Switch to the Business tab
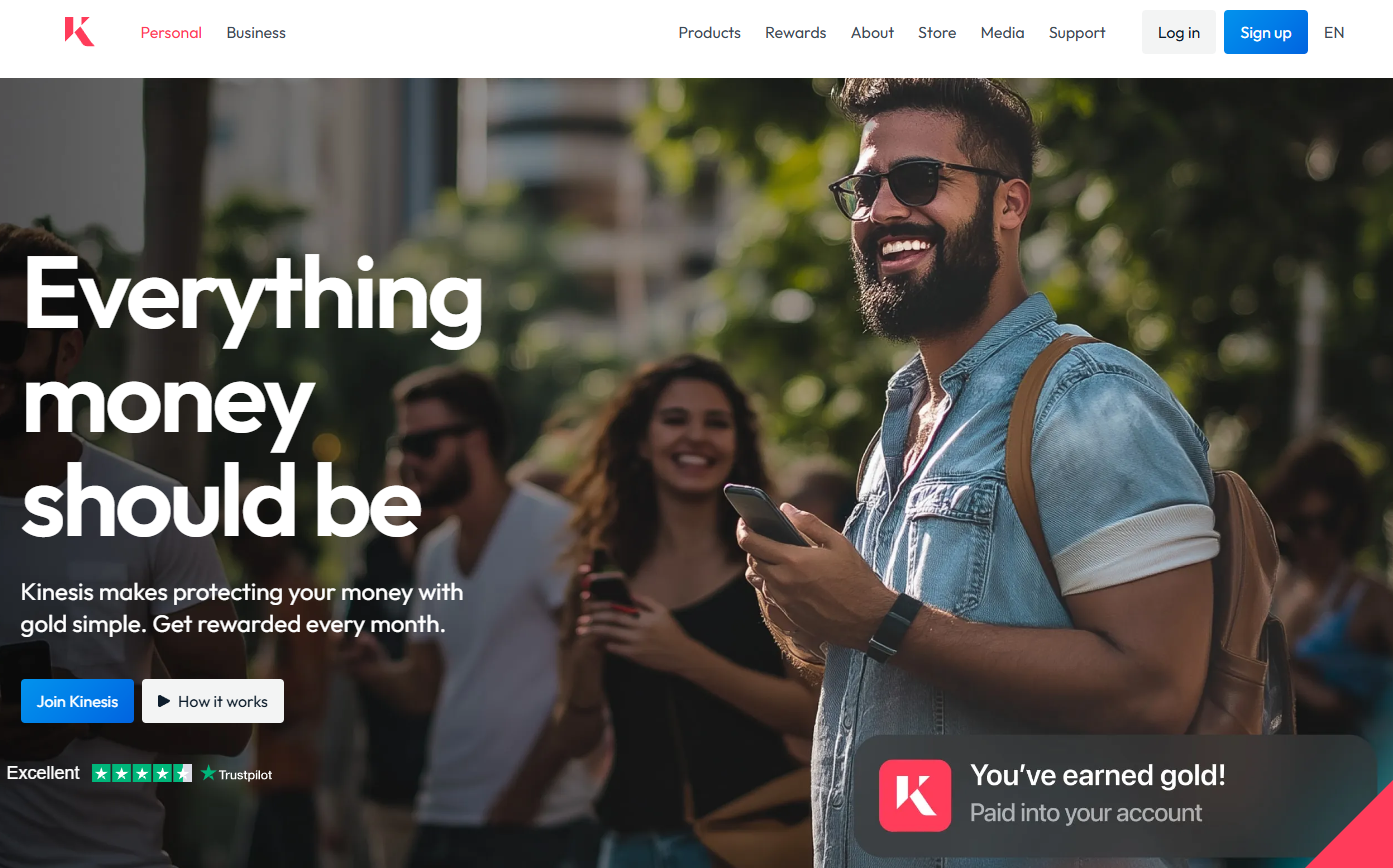1393x868 pixels. pyautogui.click(x=256, y=33)
